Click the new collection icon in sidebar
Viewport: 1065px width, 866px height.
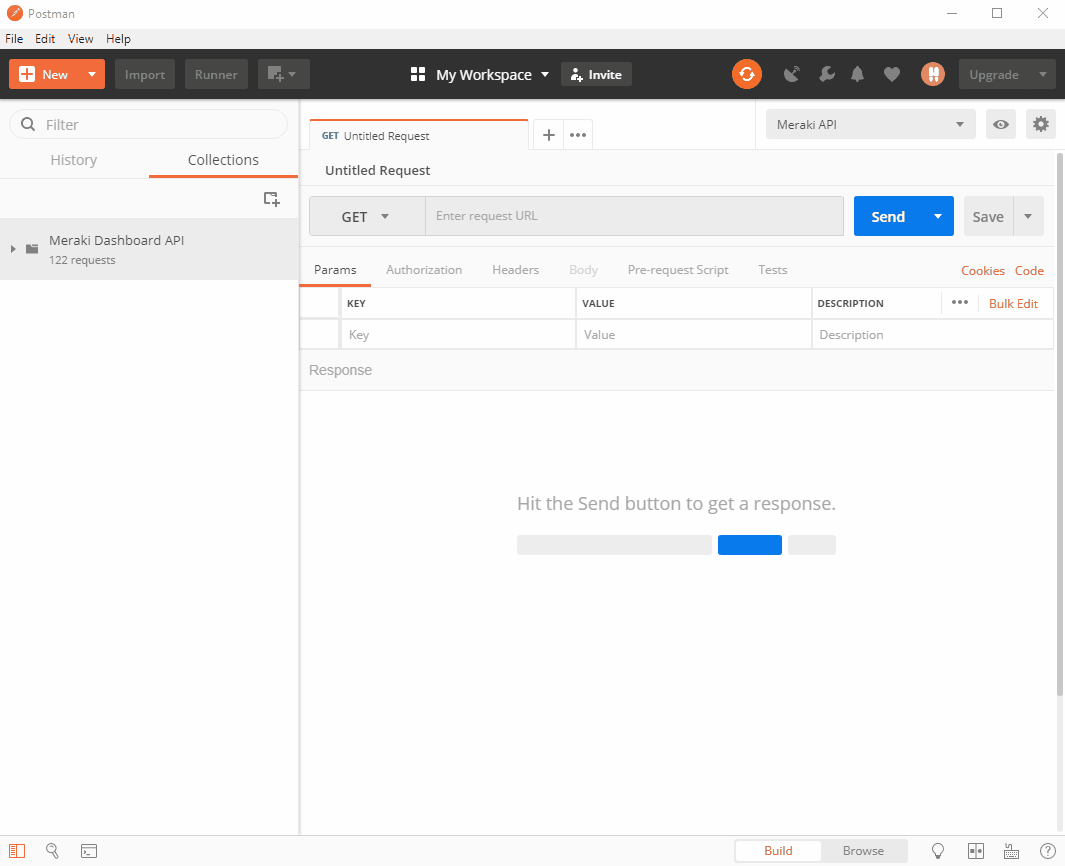click(x=271, y=199)
